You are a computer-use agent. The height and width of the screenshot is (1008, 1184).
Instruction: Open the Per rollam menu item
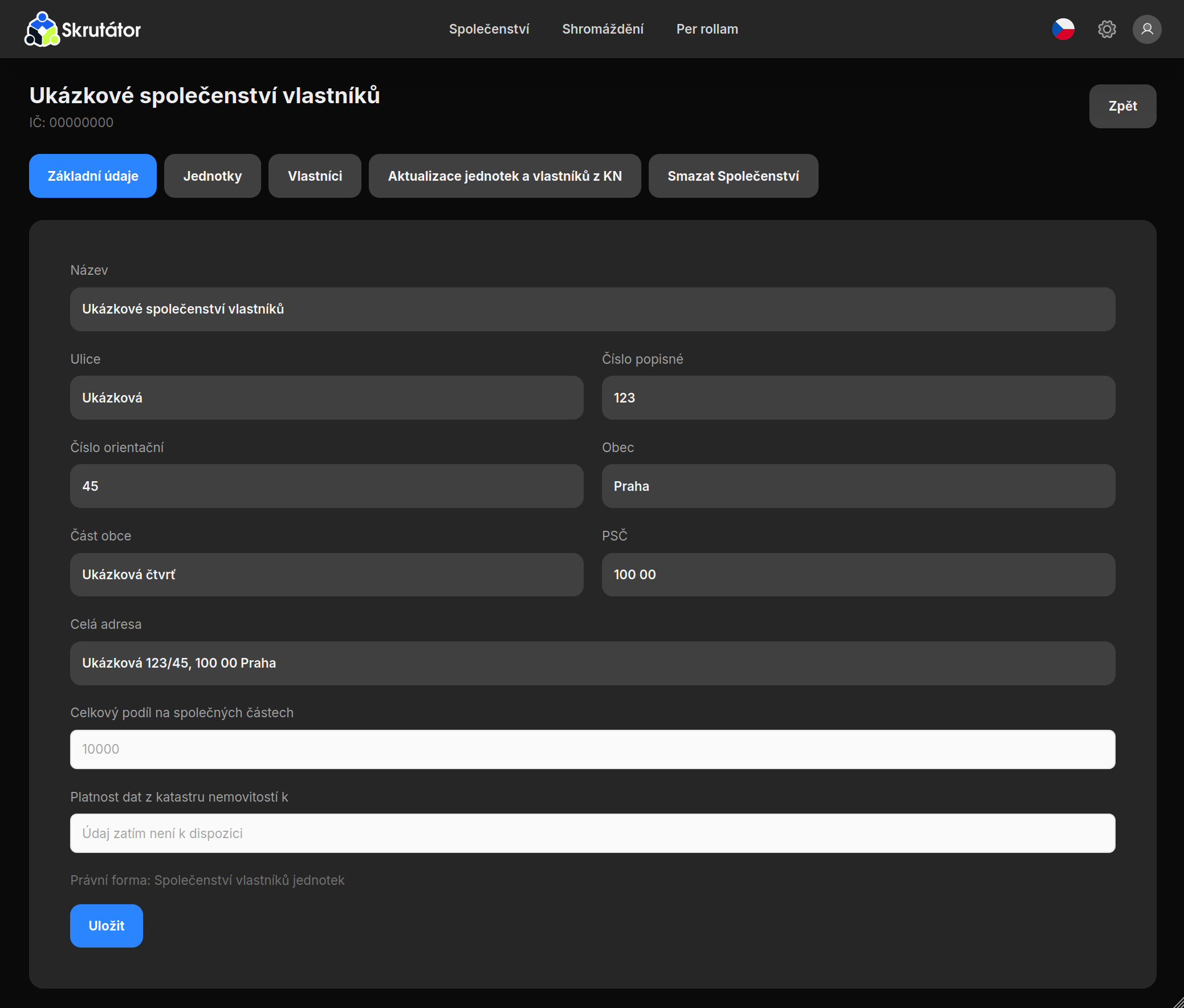[x=707, y=29]
